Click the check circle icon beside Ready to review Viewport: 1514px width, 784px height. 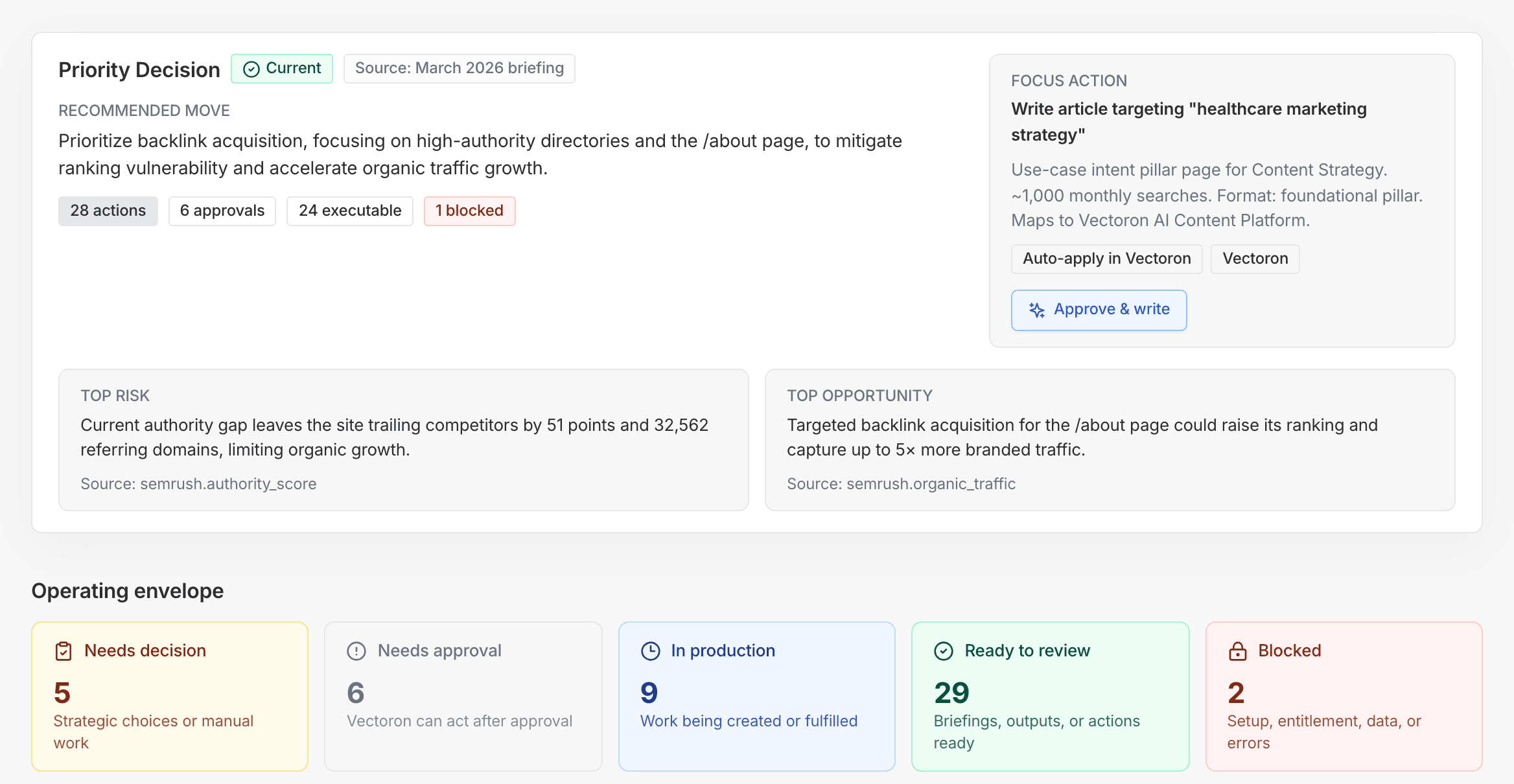click(x=944, y=651)
